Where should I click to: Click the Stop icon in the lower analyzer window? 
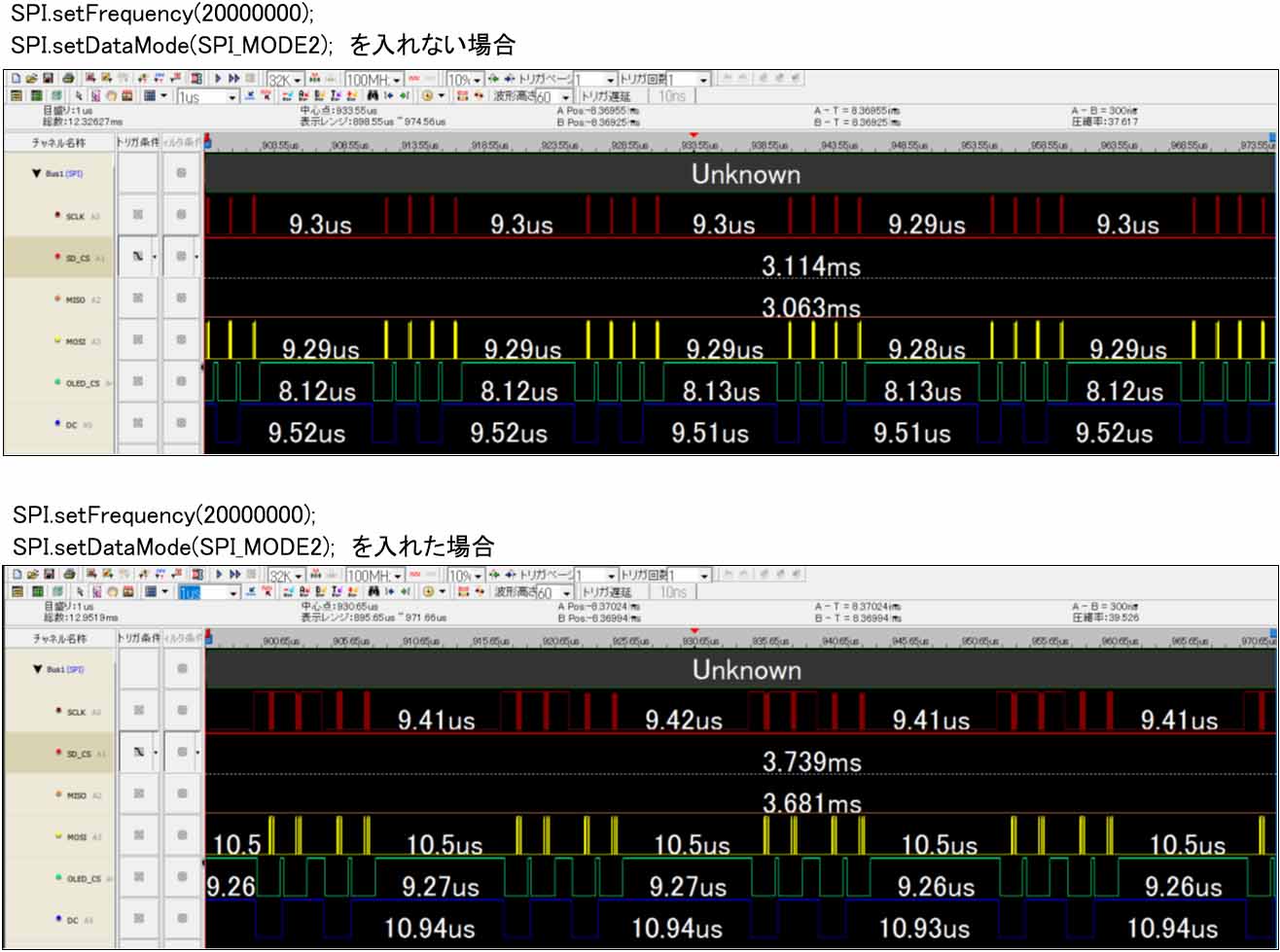[250, 575]
